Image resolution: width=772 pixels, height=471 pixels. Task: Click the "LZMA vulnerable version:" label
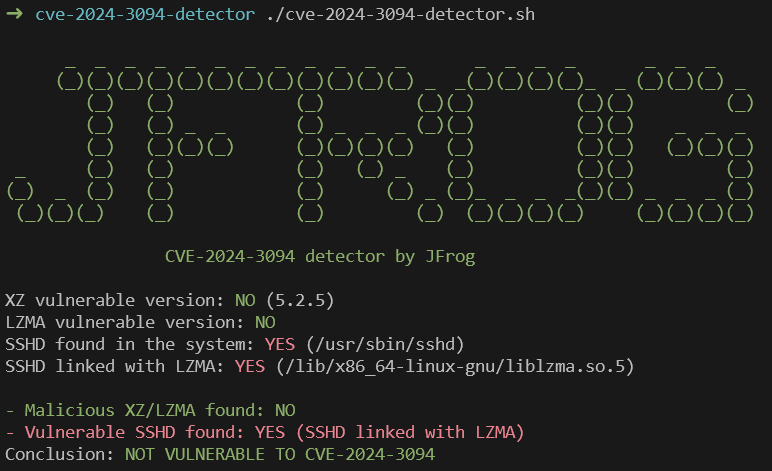click(125, 322)
